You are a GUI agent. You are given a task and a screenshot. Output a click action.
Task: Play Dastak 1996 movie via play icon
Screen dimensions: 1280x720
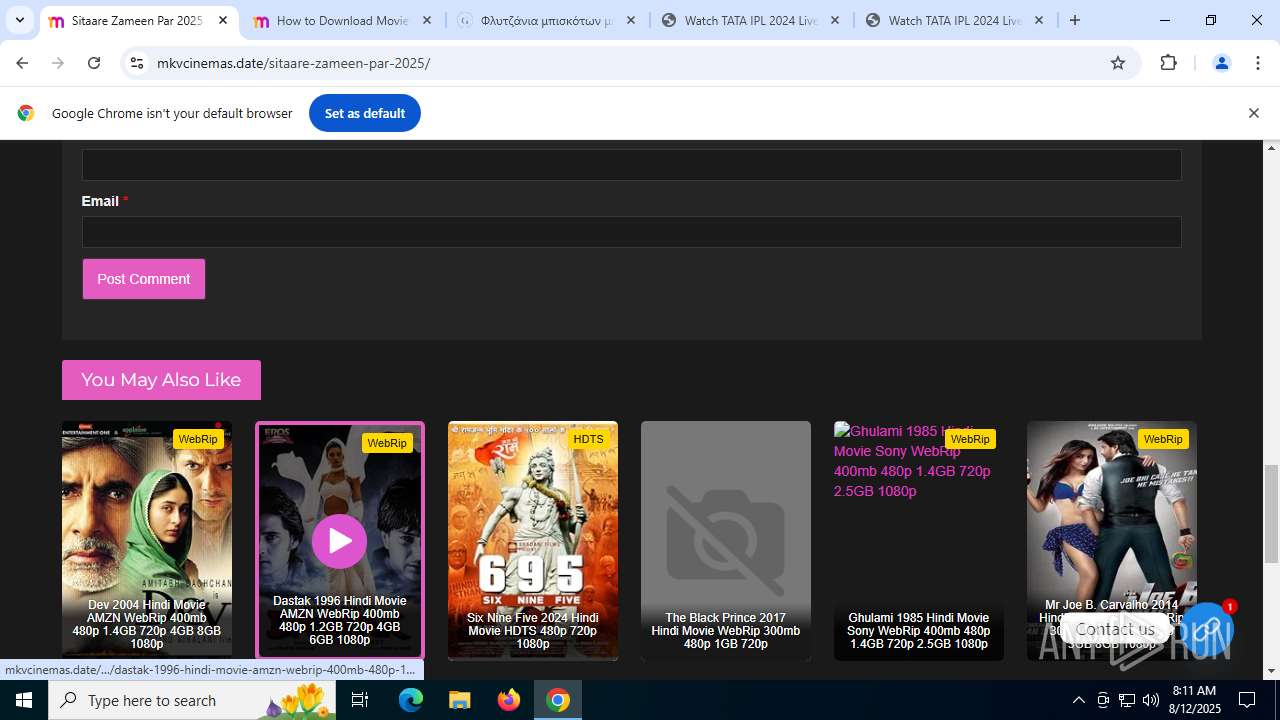(339, 541)
